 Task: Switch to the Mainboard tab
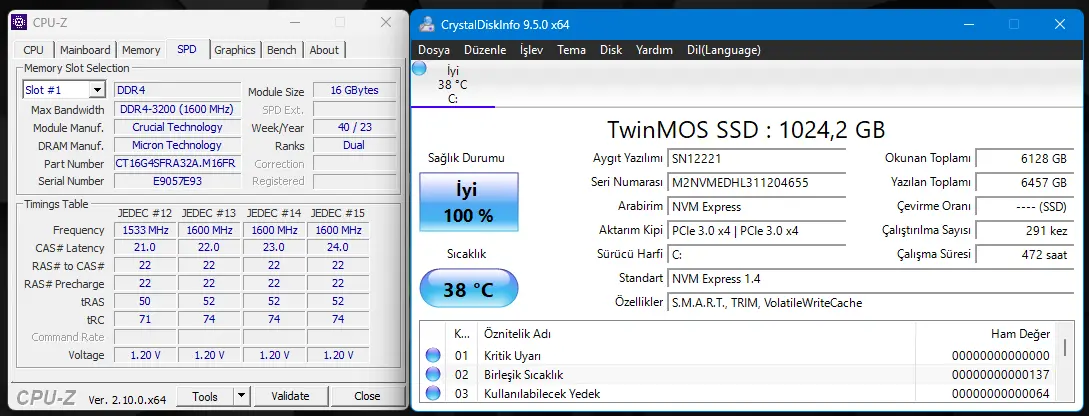coord(85,50)
